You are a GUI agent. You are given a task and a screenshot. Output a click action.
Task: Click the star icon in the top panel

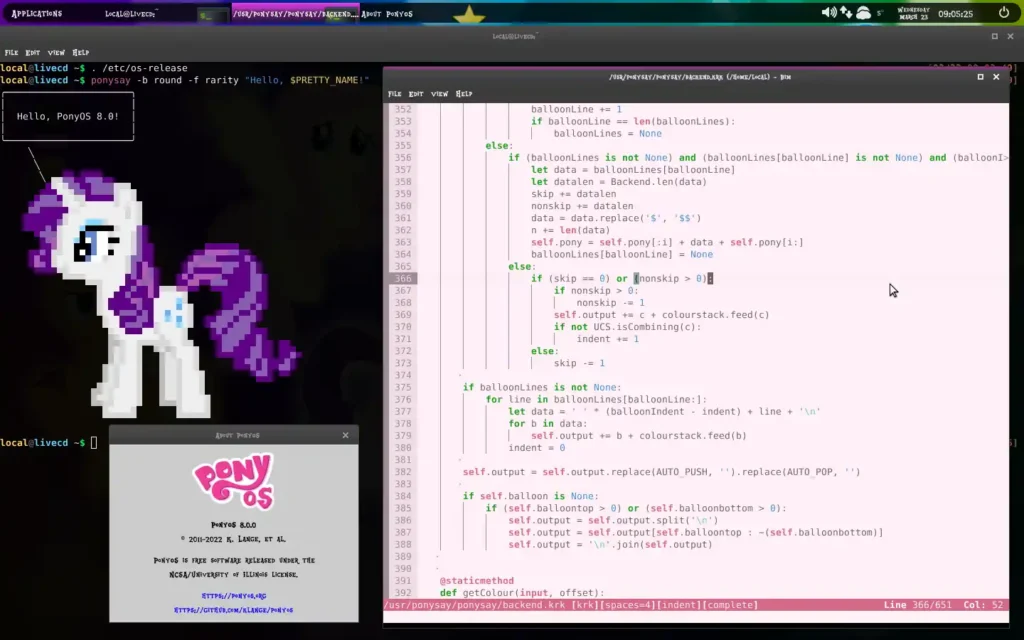[x=469, y=14]
